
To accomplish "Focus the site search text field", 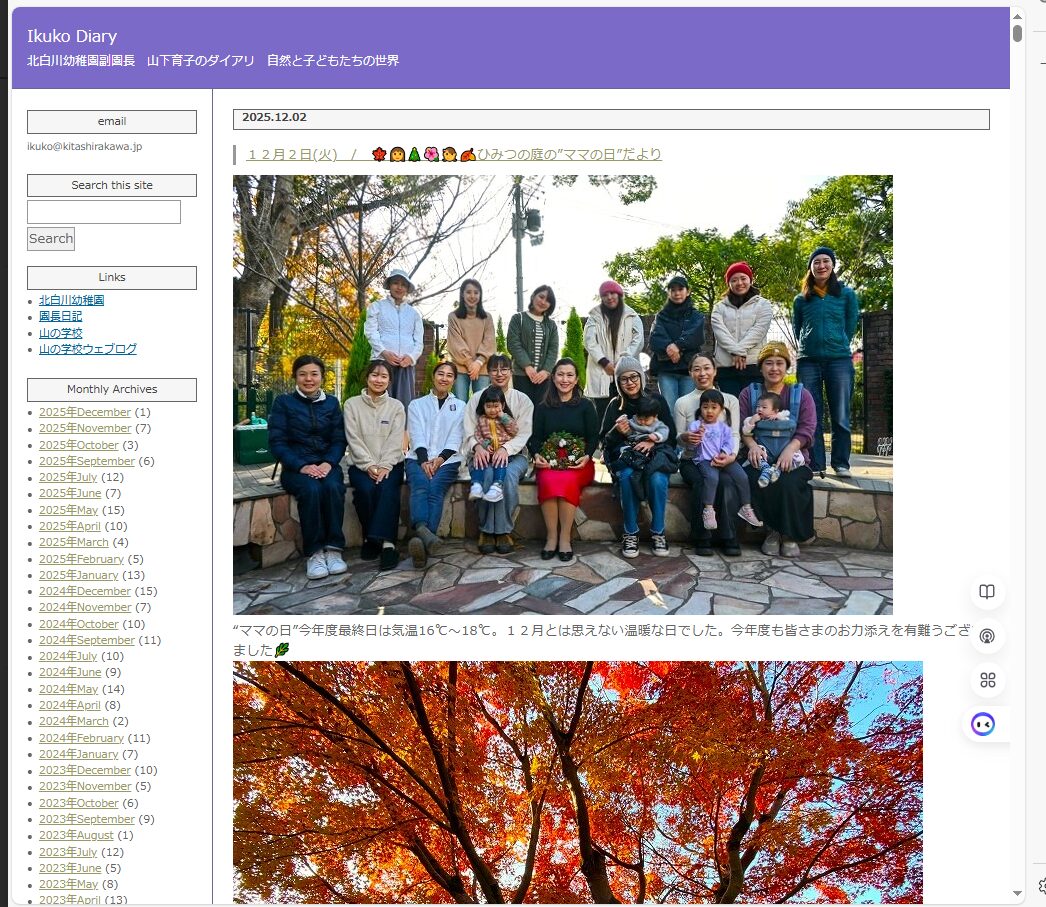I will 104,212.
